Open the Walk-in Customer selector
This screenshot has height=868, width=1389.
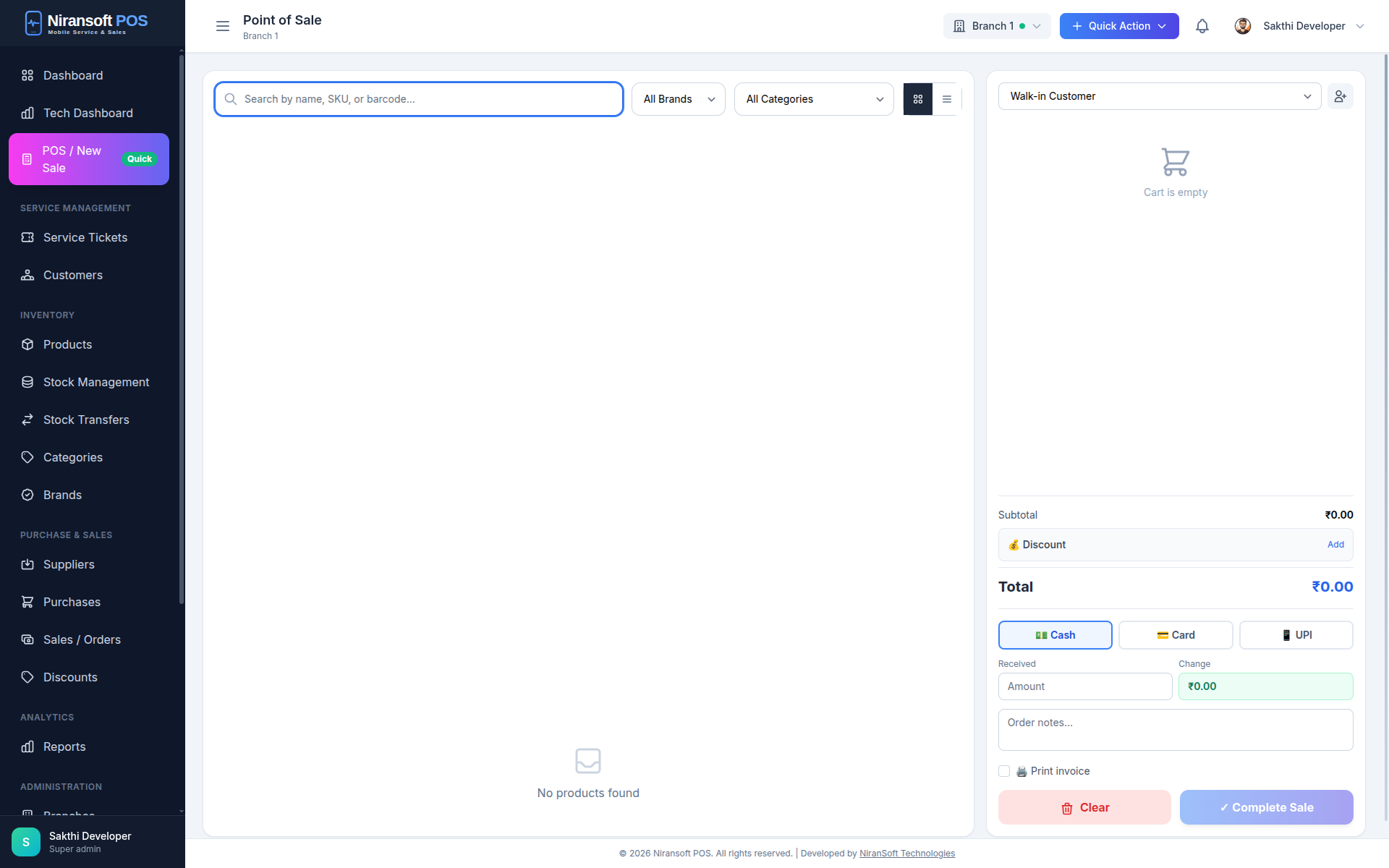tap(1159, 96)
